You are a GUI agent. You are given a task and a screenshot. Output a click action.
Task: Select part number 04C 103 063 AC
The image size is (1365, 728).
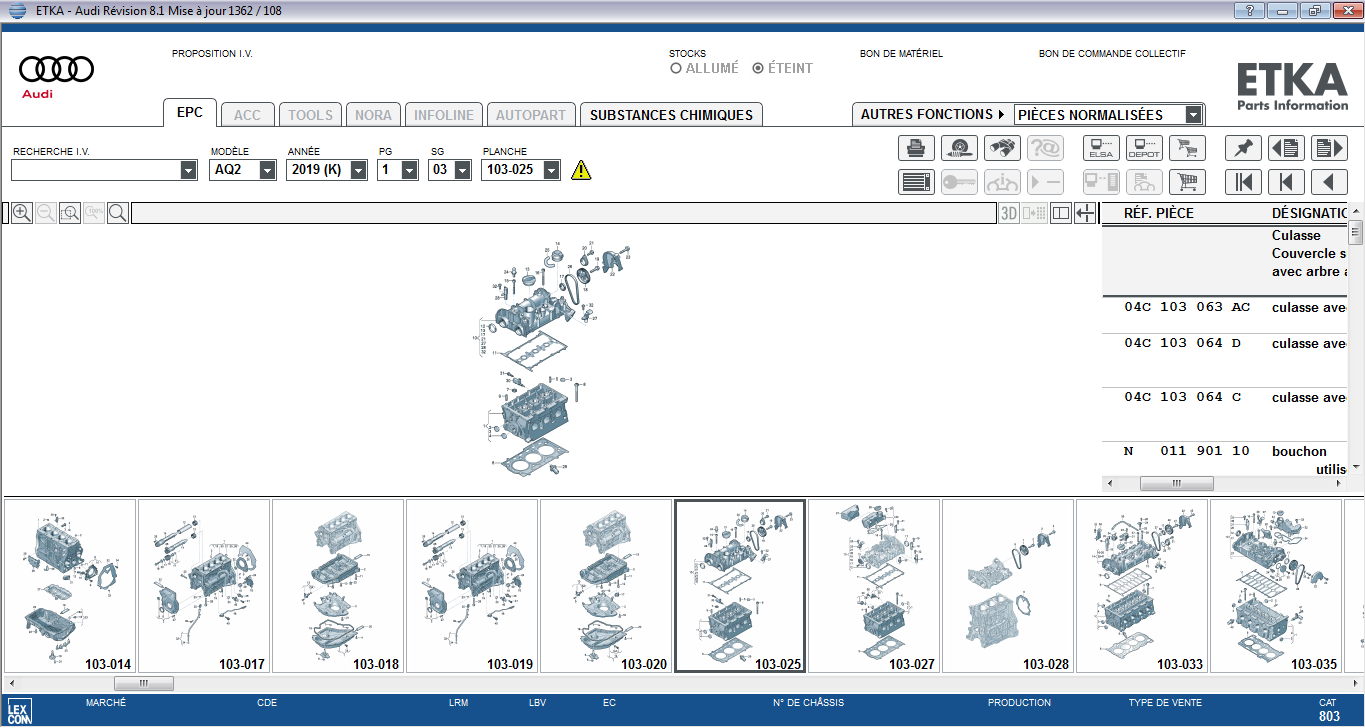[x=1187, y=307]
